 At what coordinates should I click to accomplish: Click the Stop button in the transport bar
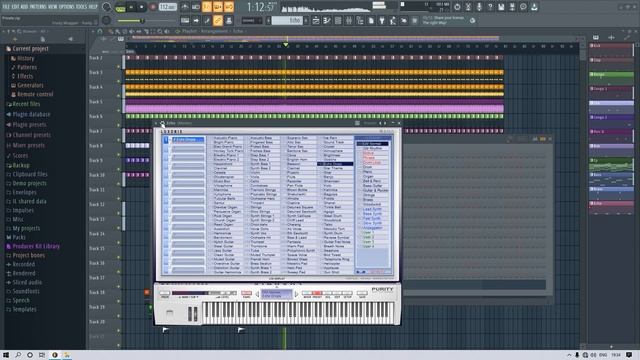point(142,7)
